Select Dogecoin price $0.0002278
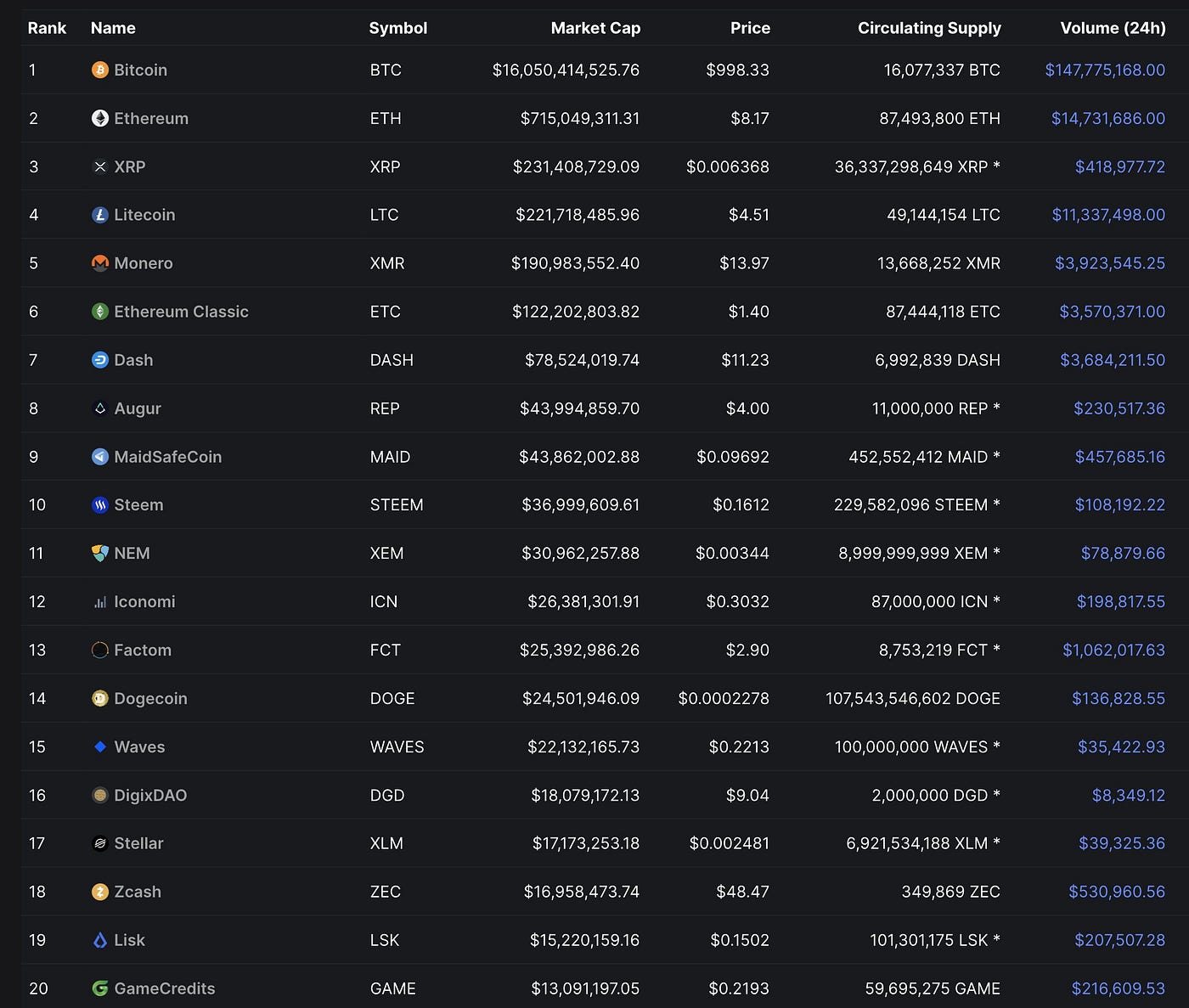1189x1008 pixels. tap(724, 698)
